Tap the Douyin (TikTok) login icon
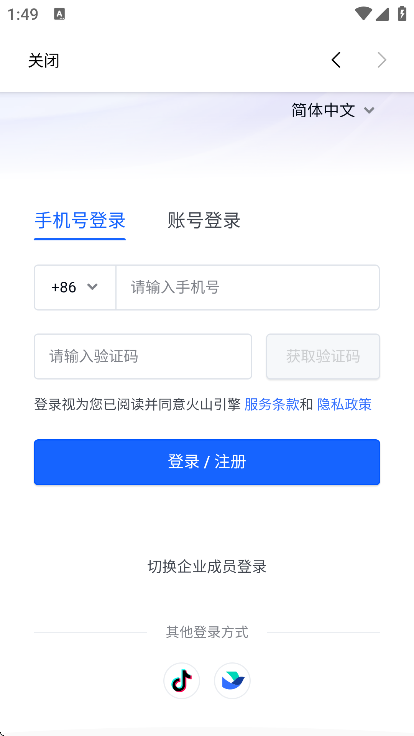This screenshot has width=414, height=736. [182, 681]
